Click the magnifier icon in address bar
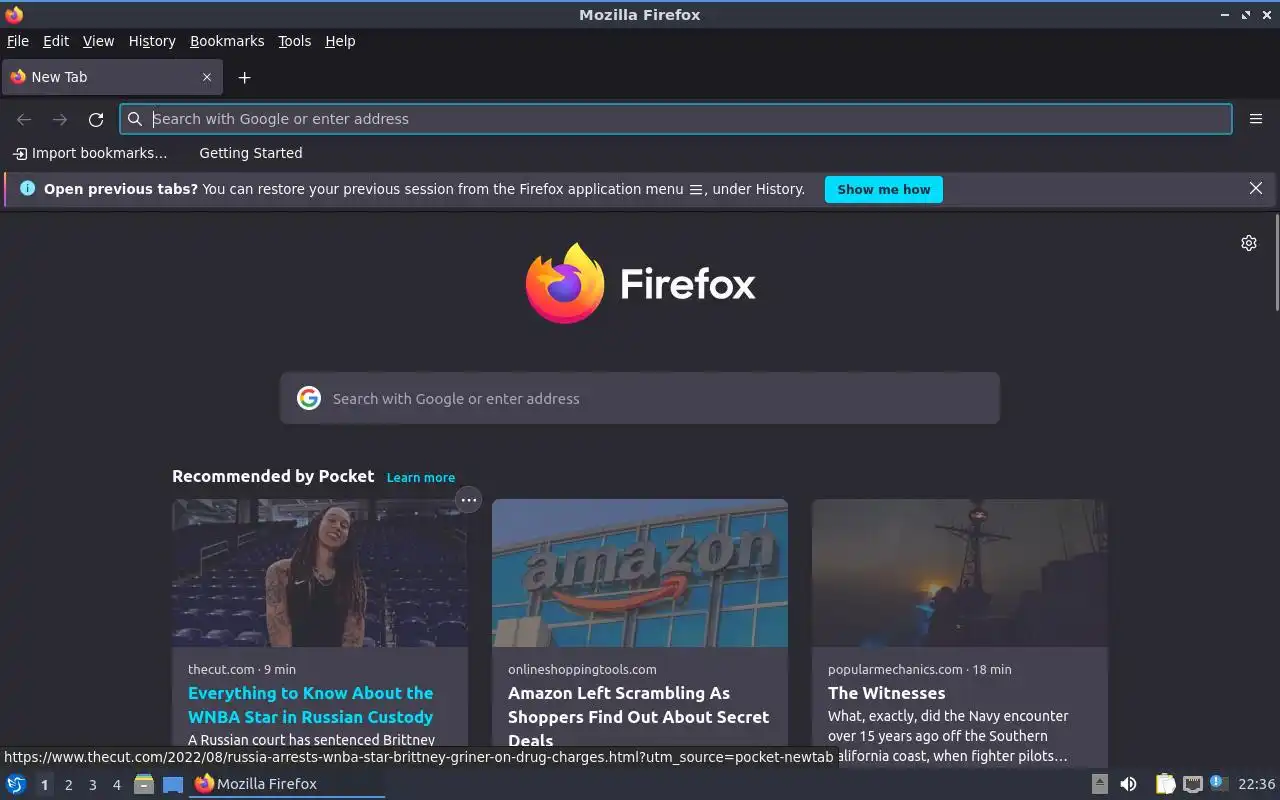Screen dimensions: 1280x800 point(135,119)
